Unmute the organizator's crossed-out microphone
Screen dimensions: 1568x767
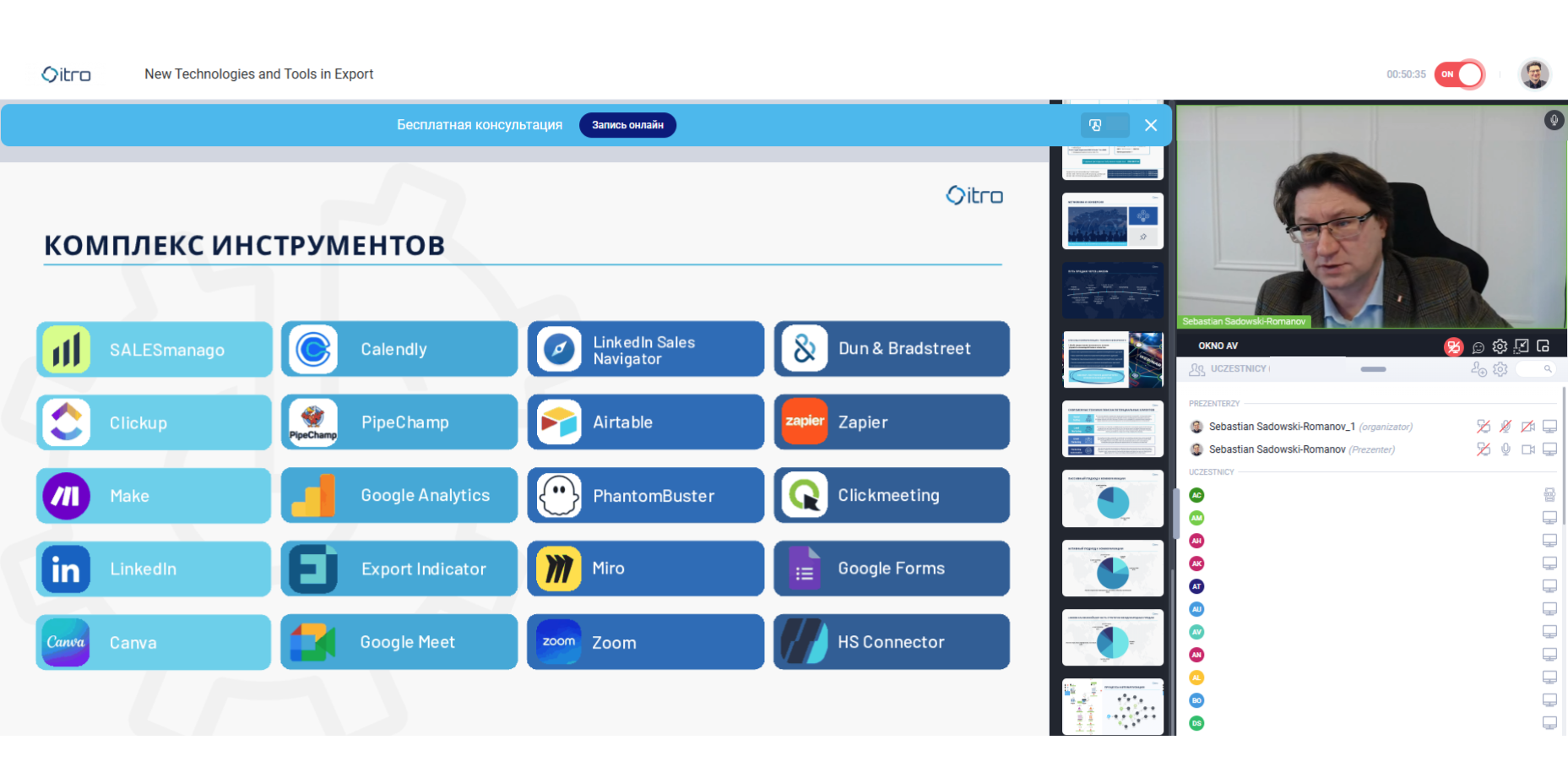(1506, 427)
